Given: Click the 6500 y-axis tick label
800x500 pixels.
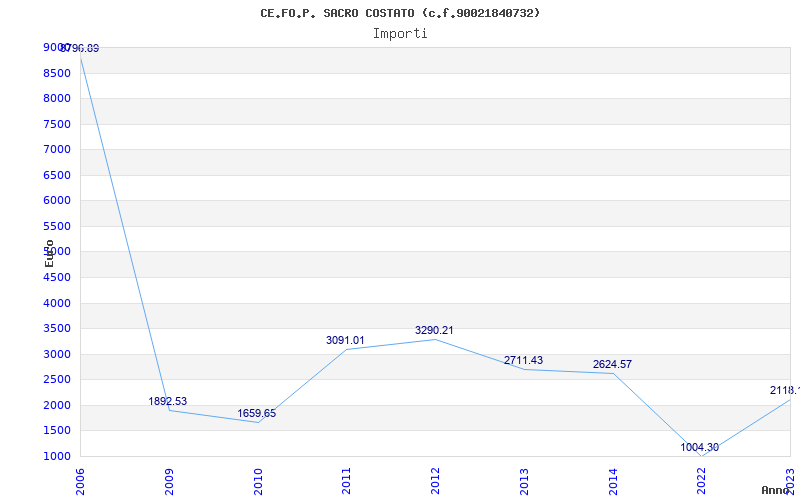Looking at the screenshot, I should [x=57, y=176].
